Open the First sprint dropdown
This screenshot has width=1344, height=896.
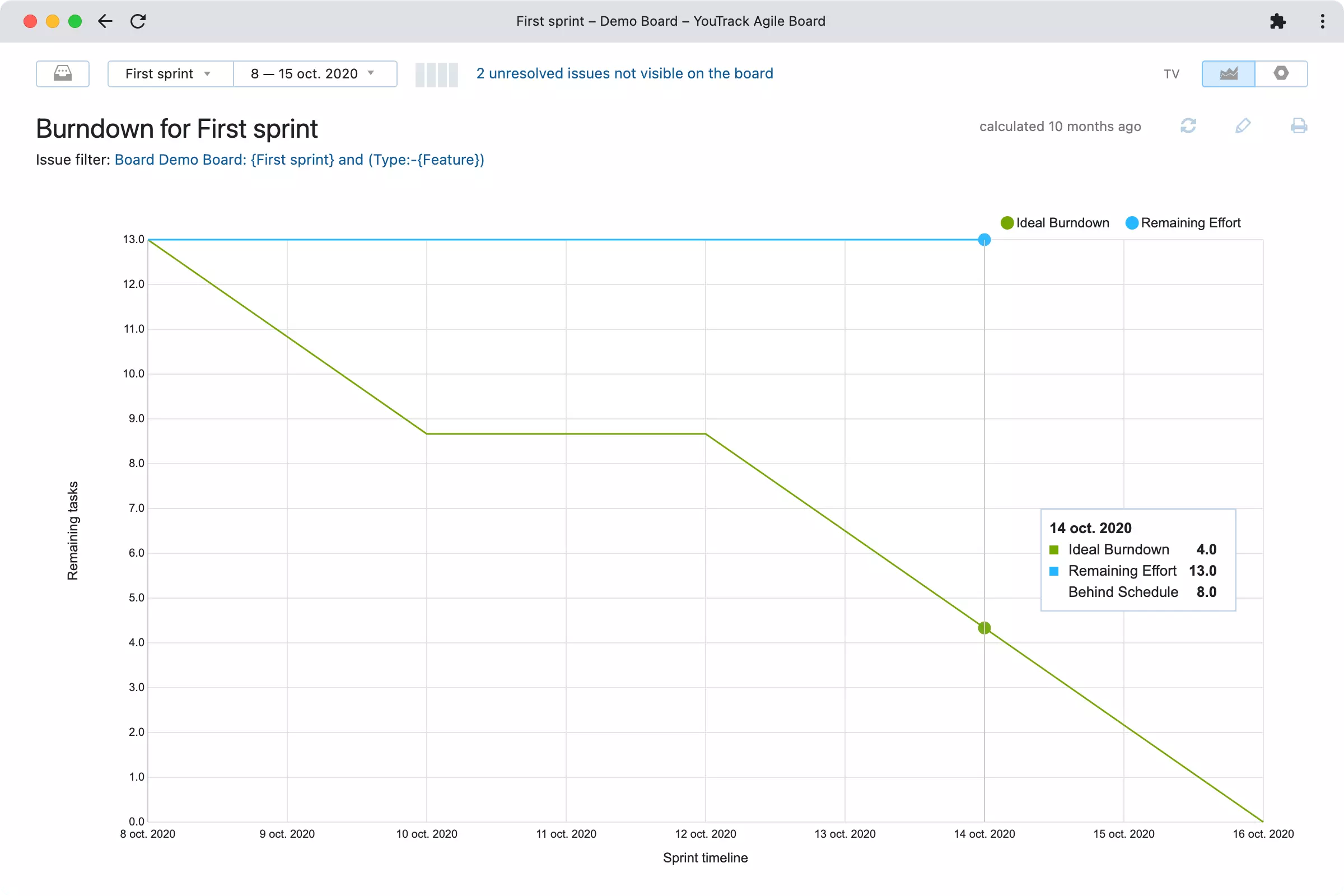click(170, 74)
